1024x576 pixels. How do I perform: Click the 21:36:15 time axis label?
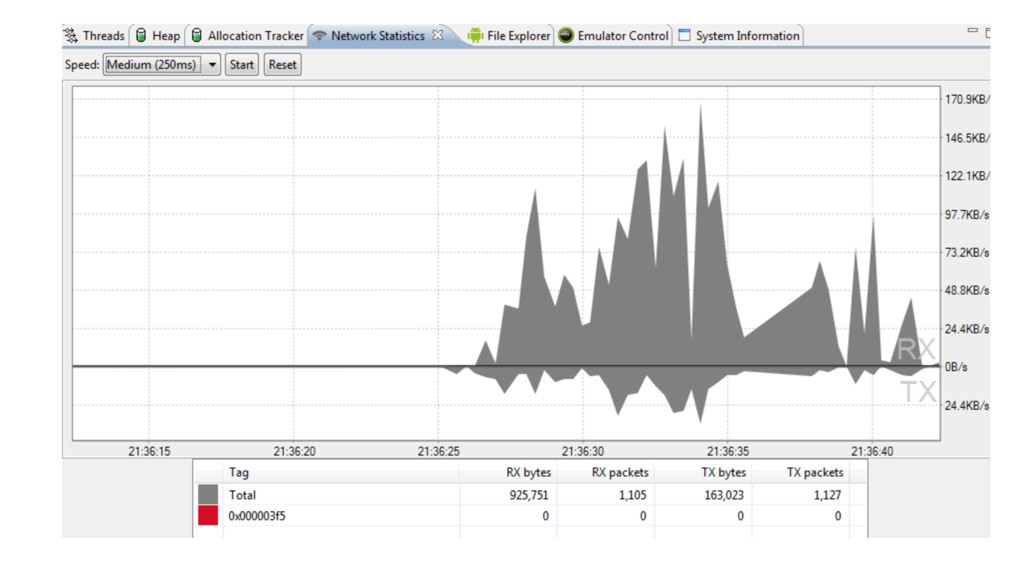pyautogui.click(x=149, y=451)
